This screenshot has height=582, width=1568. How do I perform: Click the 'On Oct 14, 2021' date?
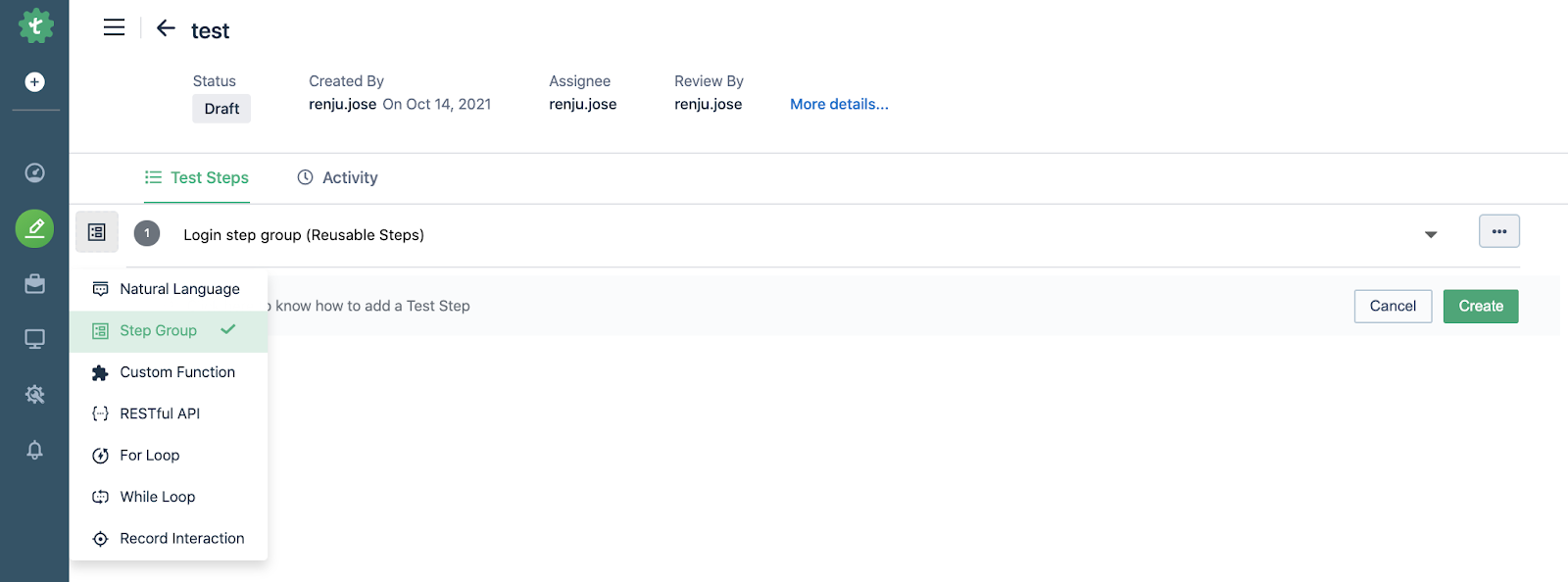click(x=437, y=104)
